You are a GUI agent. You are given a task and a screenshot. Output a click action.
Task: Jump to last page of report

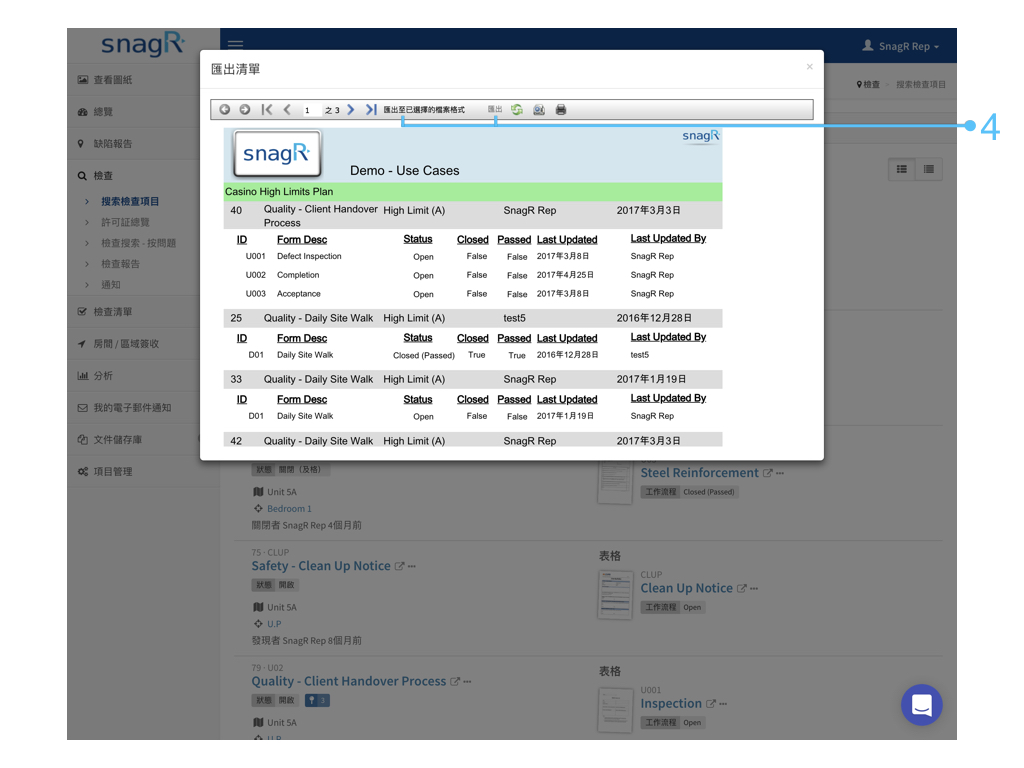click(x=371, y=110)
